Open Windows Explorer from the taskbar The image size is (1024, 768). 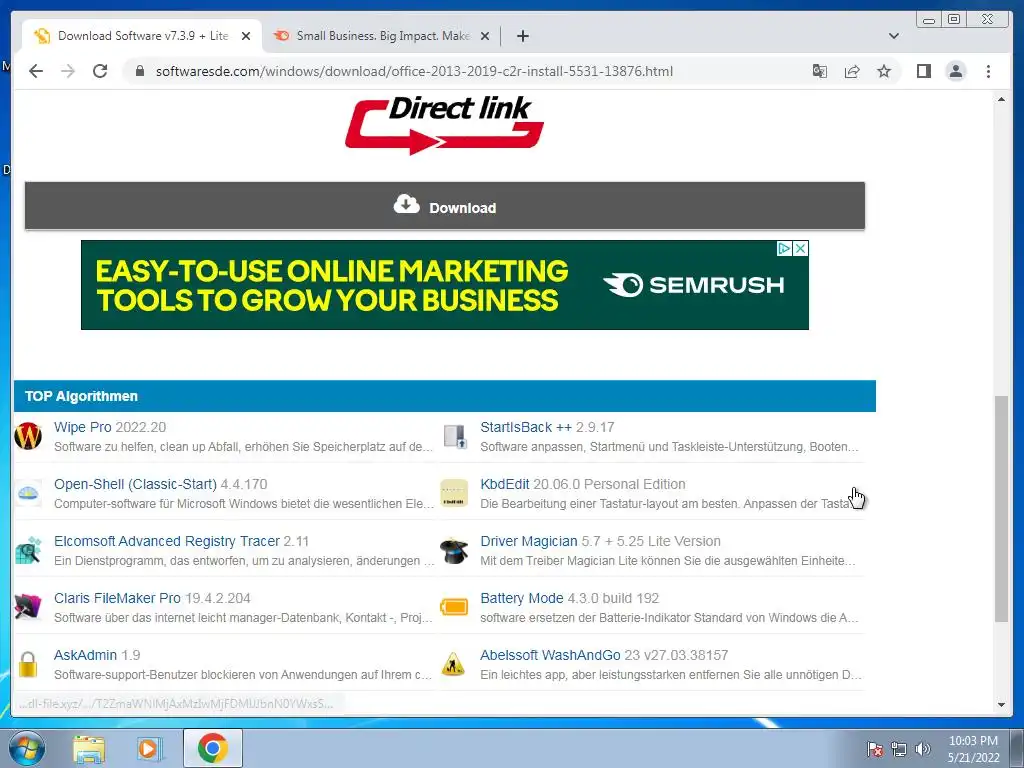(x=89, y=748)
